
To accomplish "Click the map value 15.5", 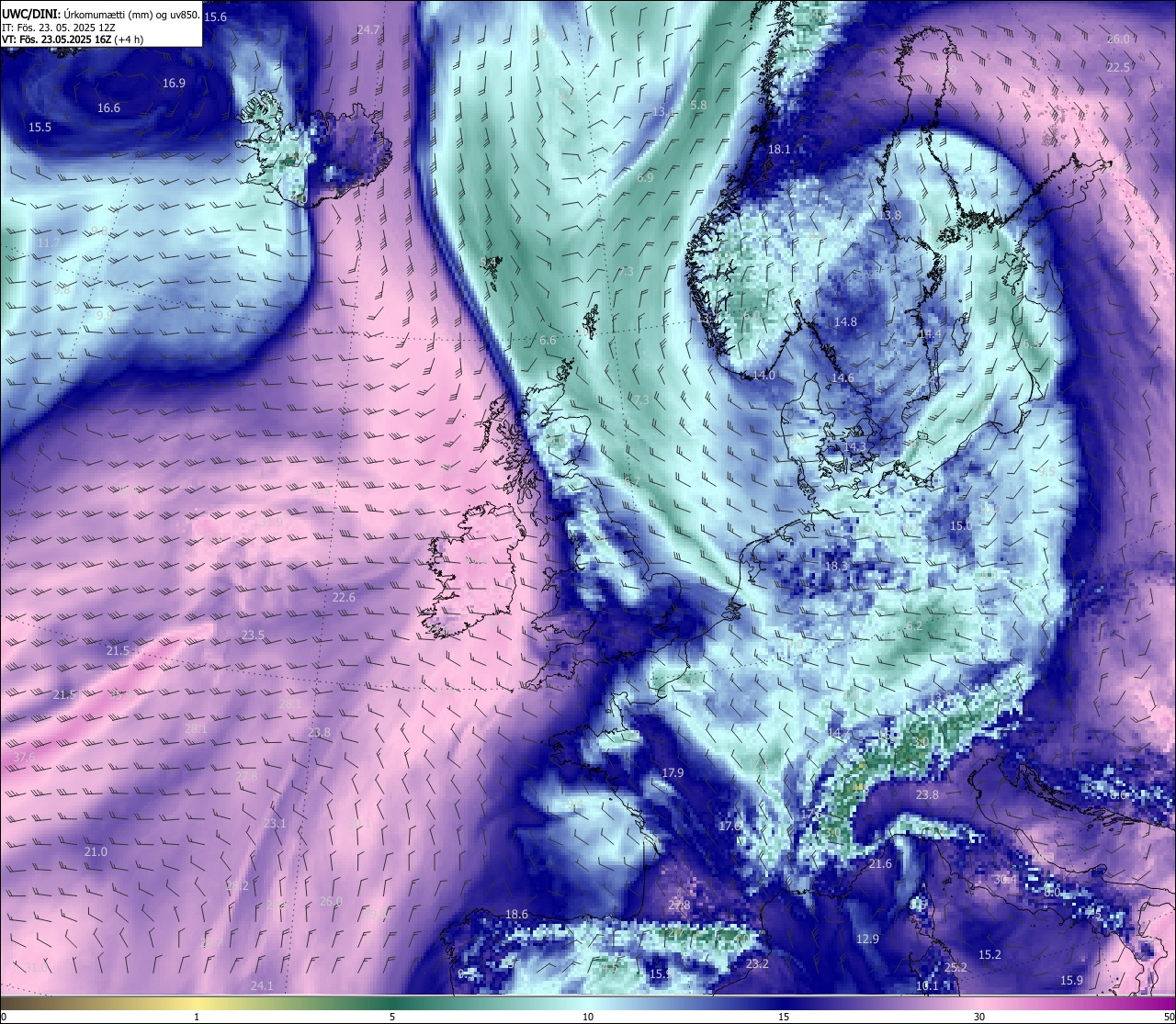I will [x=40, y=128].
